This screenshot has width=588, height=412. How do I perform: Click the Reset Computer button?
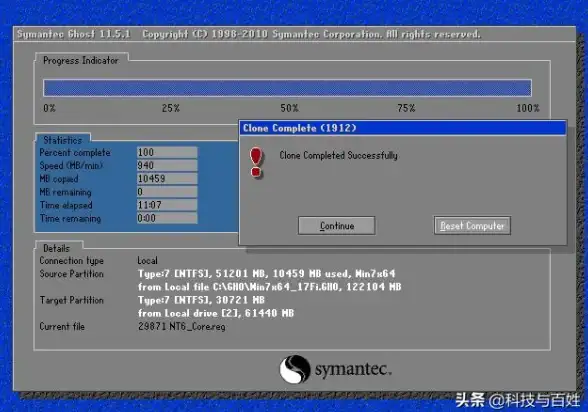(472, 226)
